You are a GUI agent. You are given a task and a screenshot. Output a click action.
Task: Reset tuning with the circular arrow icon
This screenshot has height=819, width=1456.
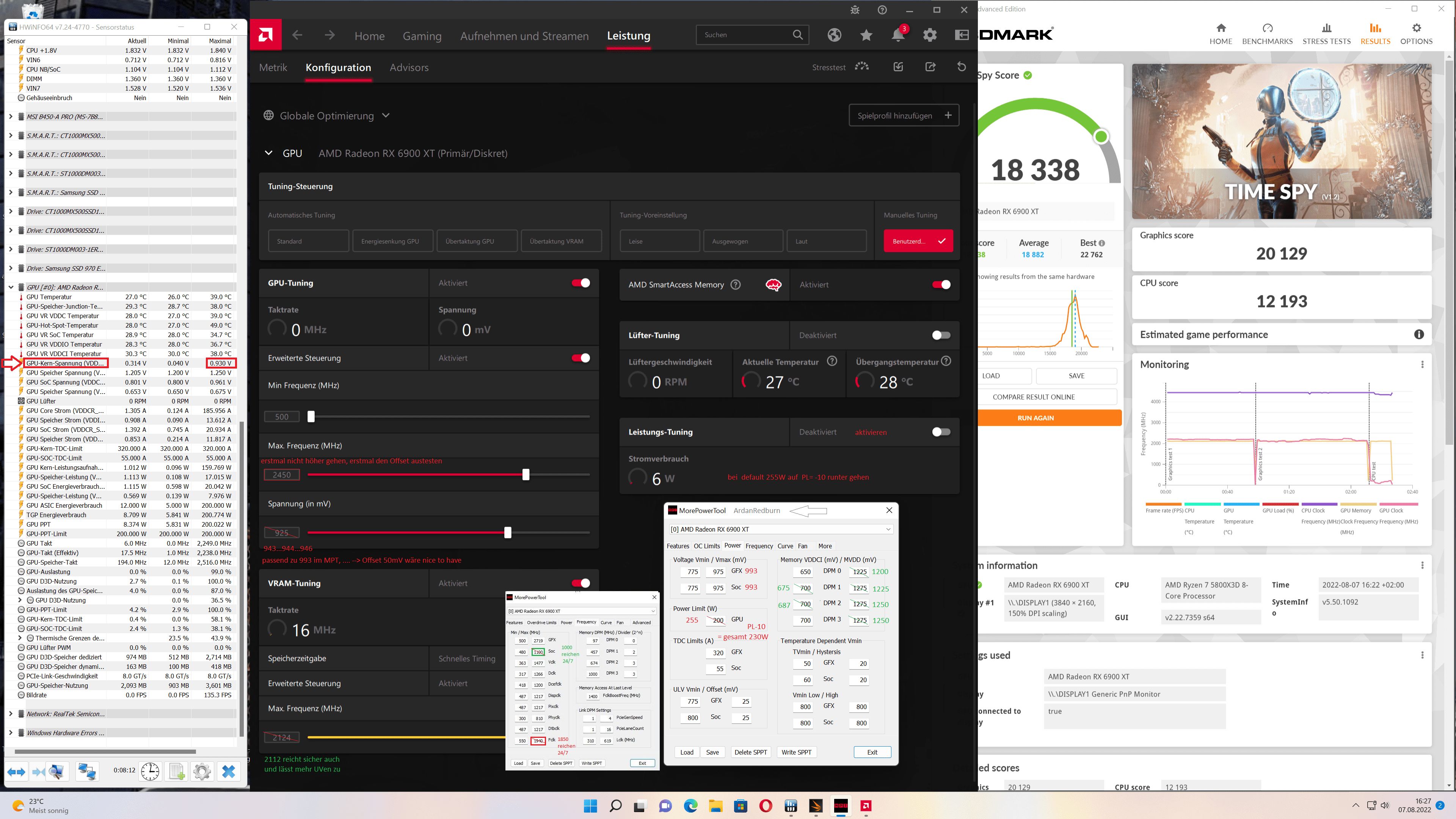(x=962, y=67)
